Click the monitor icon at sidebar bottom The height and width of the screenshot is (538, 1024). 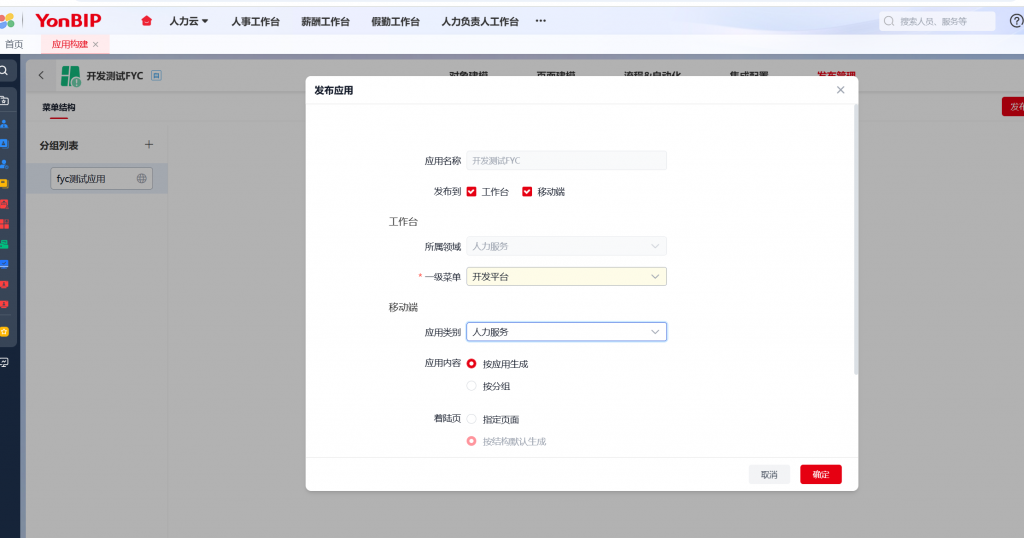4,362
